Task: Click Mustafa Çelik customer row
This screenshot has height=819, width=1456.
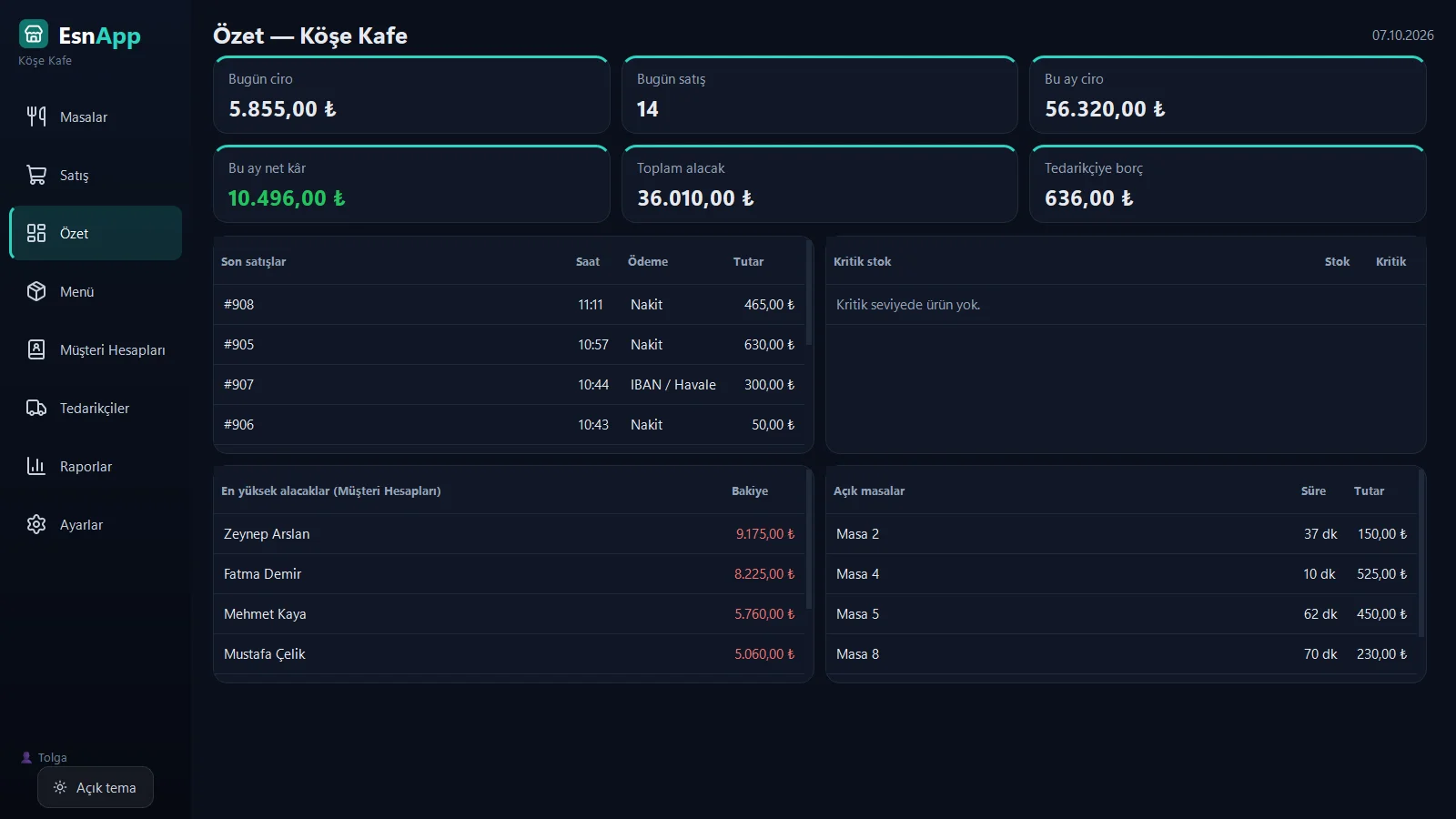Action: tap(510, 654)
